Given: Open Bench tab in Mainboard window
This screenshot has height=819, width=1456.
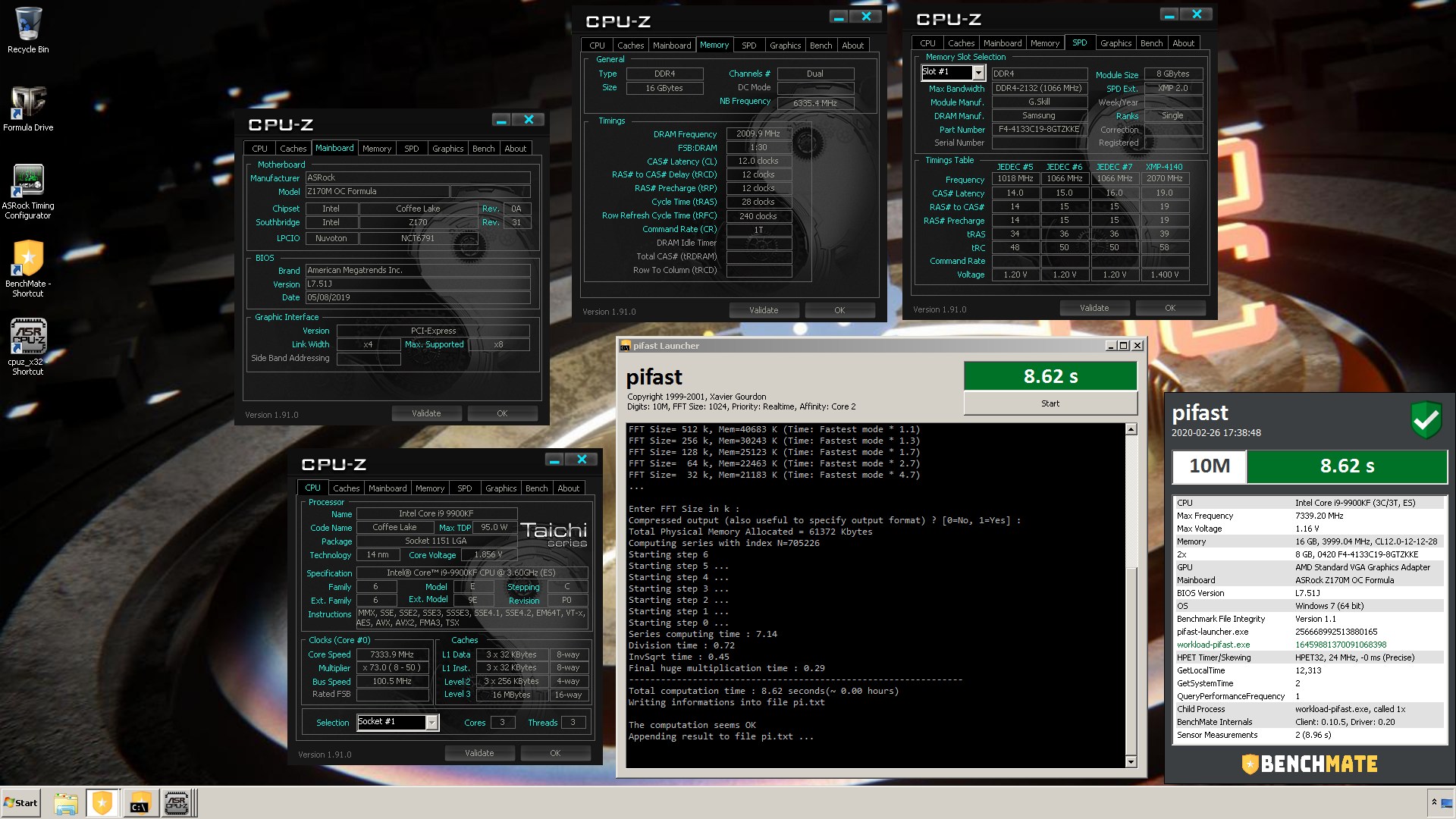Looking at the screenshot, I should [x=483, y=149].
